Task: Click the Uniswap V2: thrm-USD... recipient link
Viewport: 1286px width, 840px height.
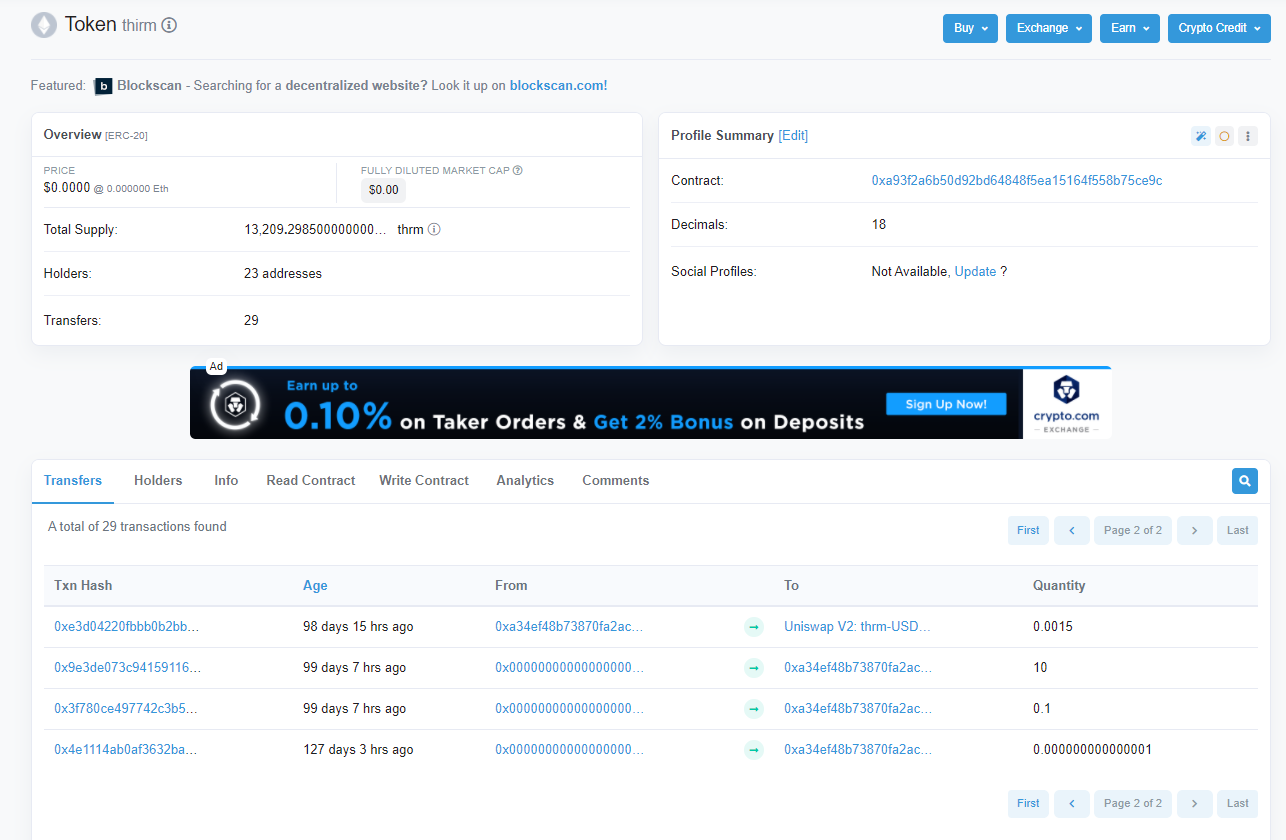Action: [x=857, y=627]
